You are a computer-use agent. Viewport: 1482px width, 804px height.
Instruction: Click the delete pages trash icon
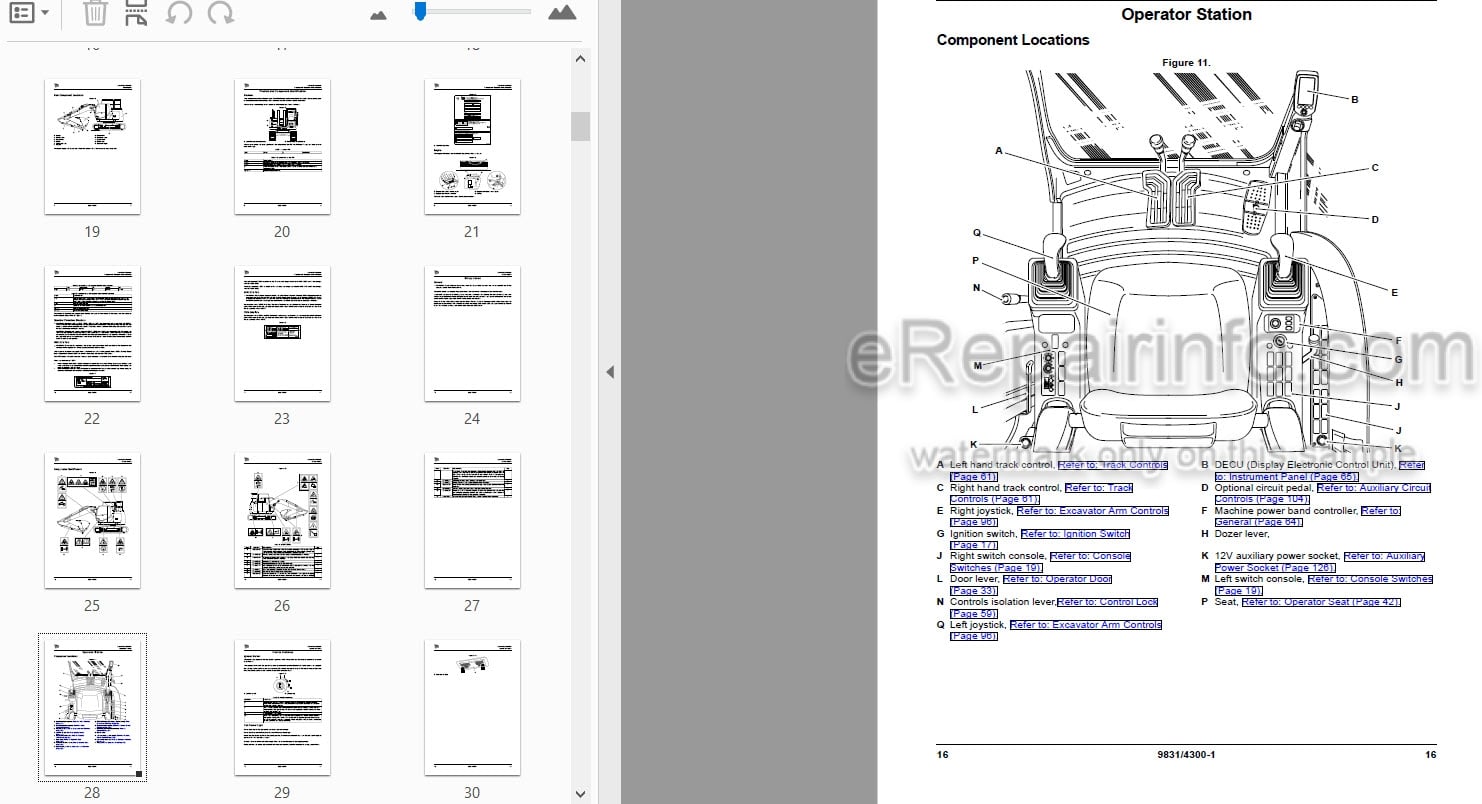(95, 13)
